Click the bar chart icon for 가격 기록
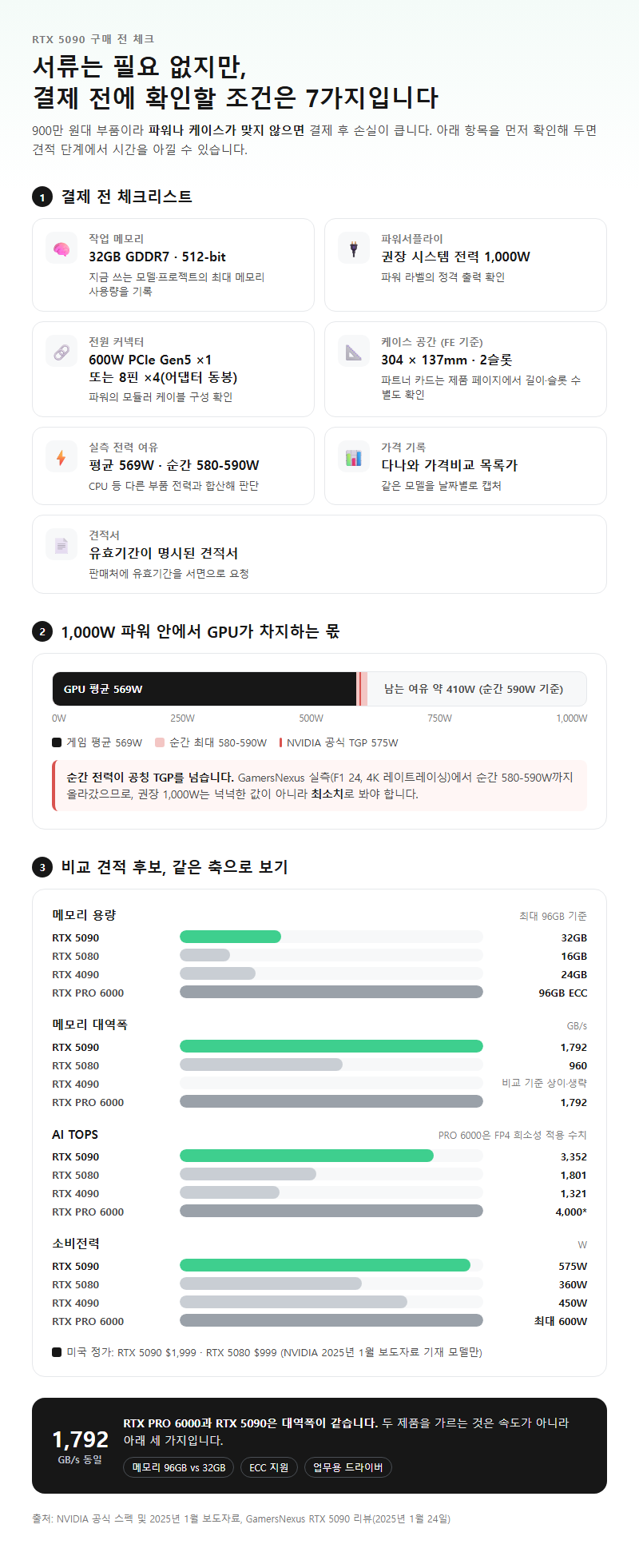The width and height of the screenshot is (639, 1568). click(354, 457)
